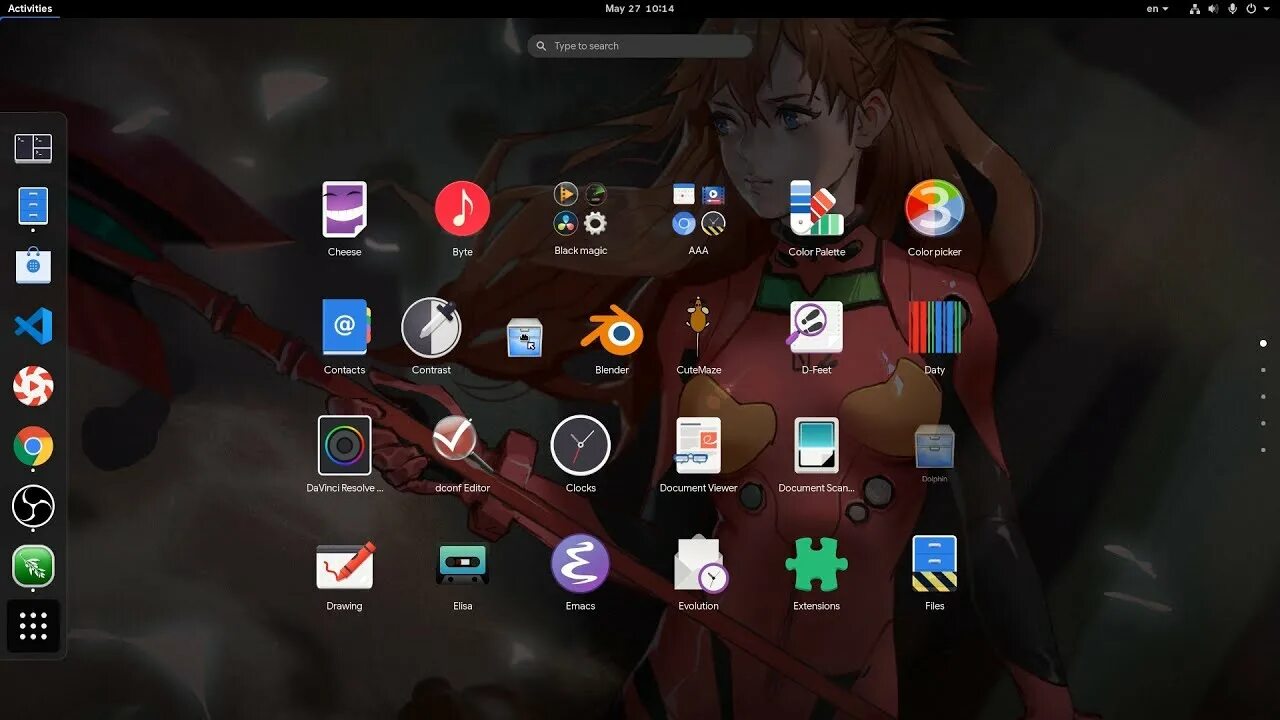
Task: Open Files from the app grid
Action: click(x=934, y=563)
